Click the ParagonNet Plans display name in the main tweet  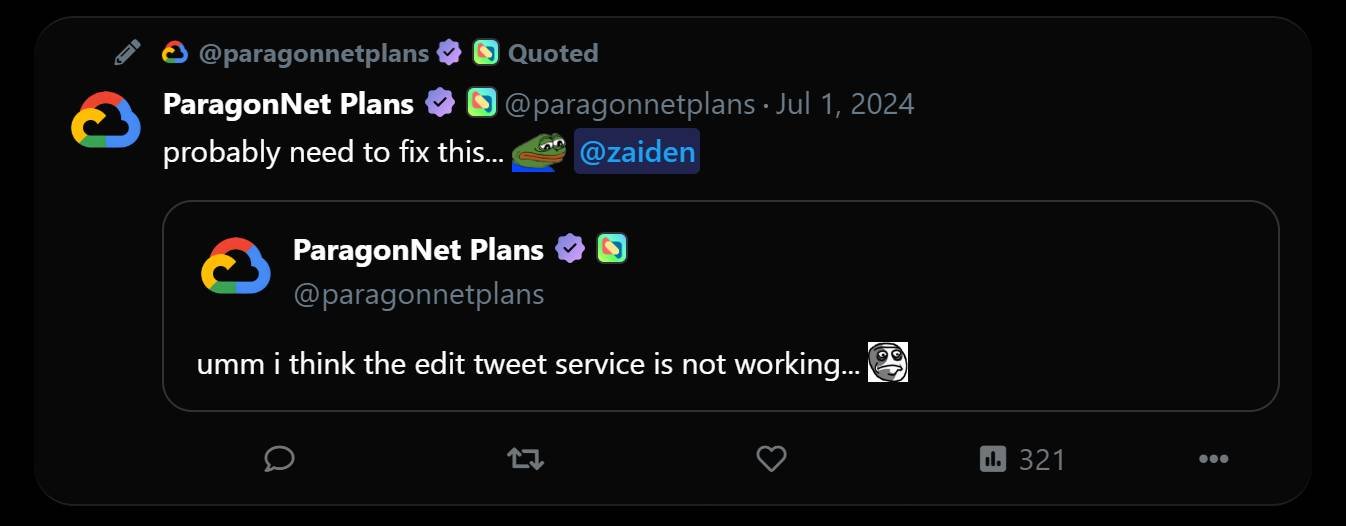pos(288,104)
